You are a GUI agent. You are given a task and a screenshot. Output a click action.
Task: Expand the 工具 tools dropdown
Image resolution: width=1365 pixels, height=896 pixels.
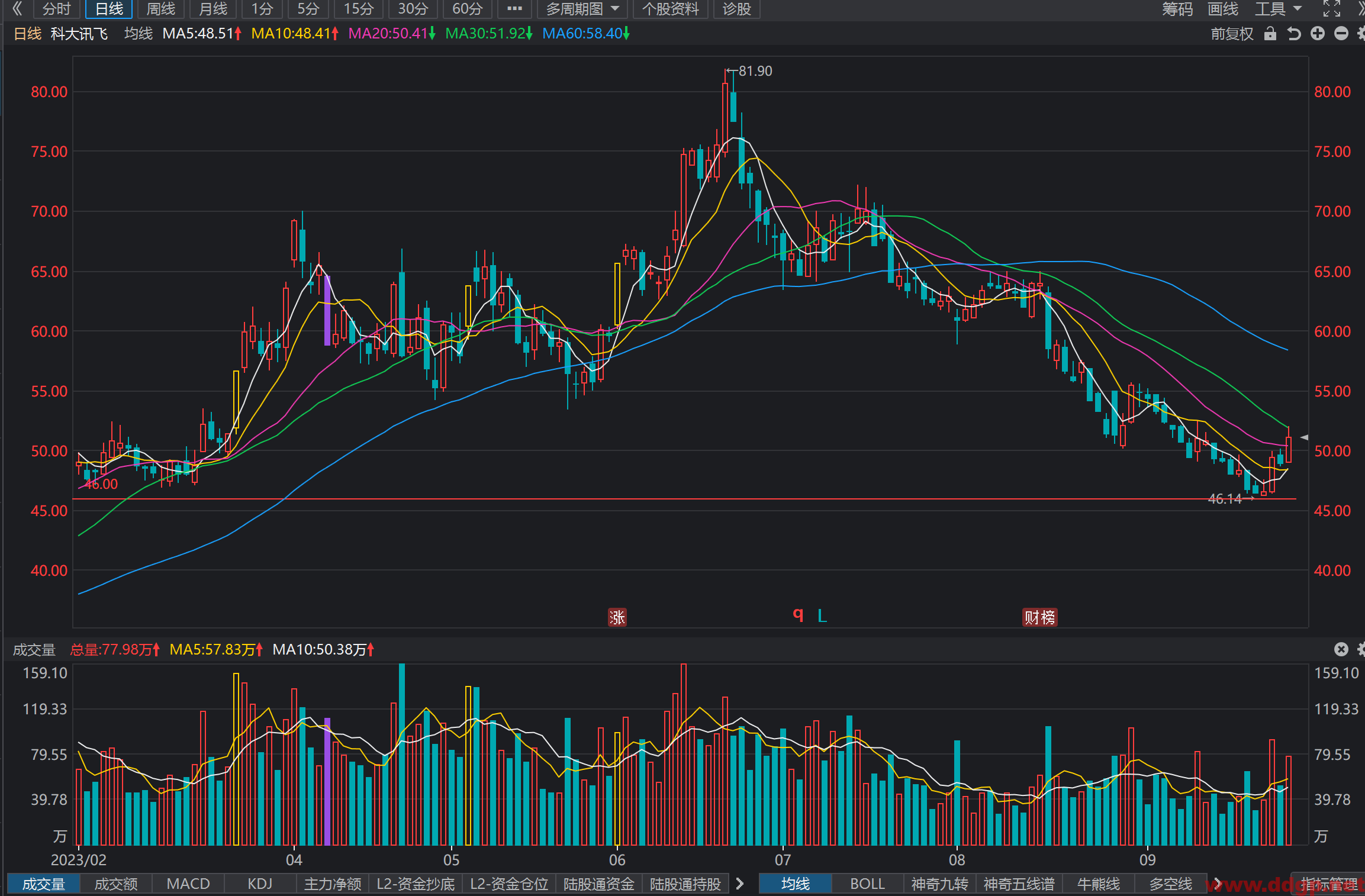tap(1279, 9)
